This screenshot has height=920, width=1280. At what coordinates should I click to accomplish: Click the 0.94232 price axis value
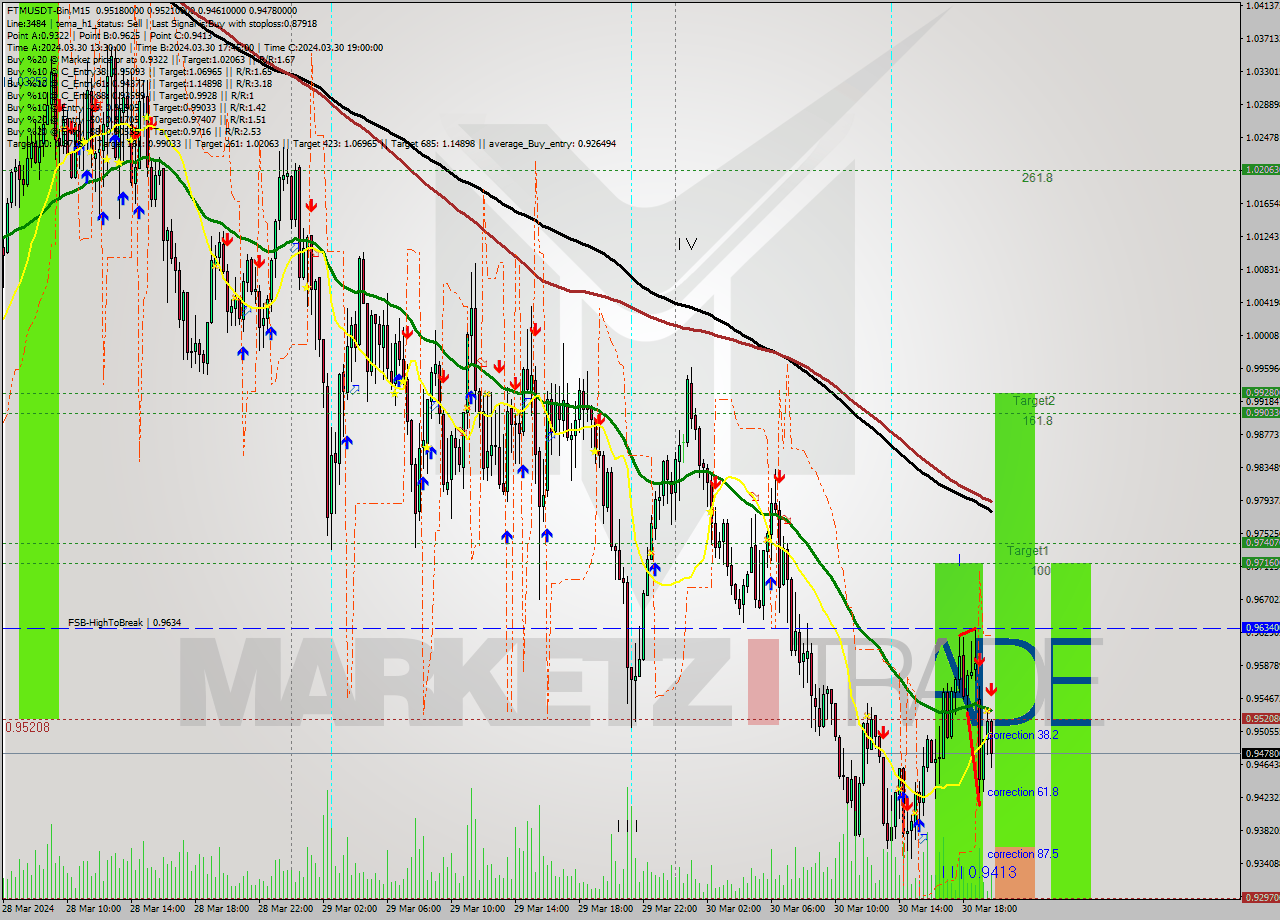pyautogui.click(x=1262, y=797)
